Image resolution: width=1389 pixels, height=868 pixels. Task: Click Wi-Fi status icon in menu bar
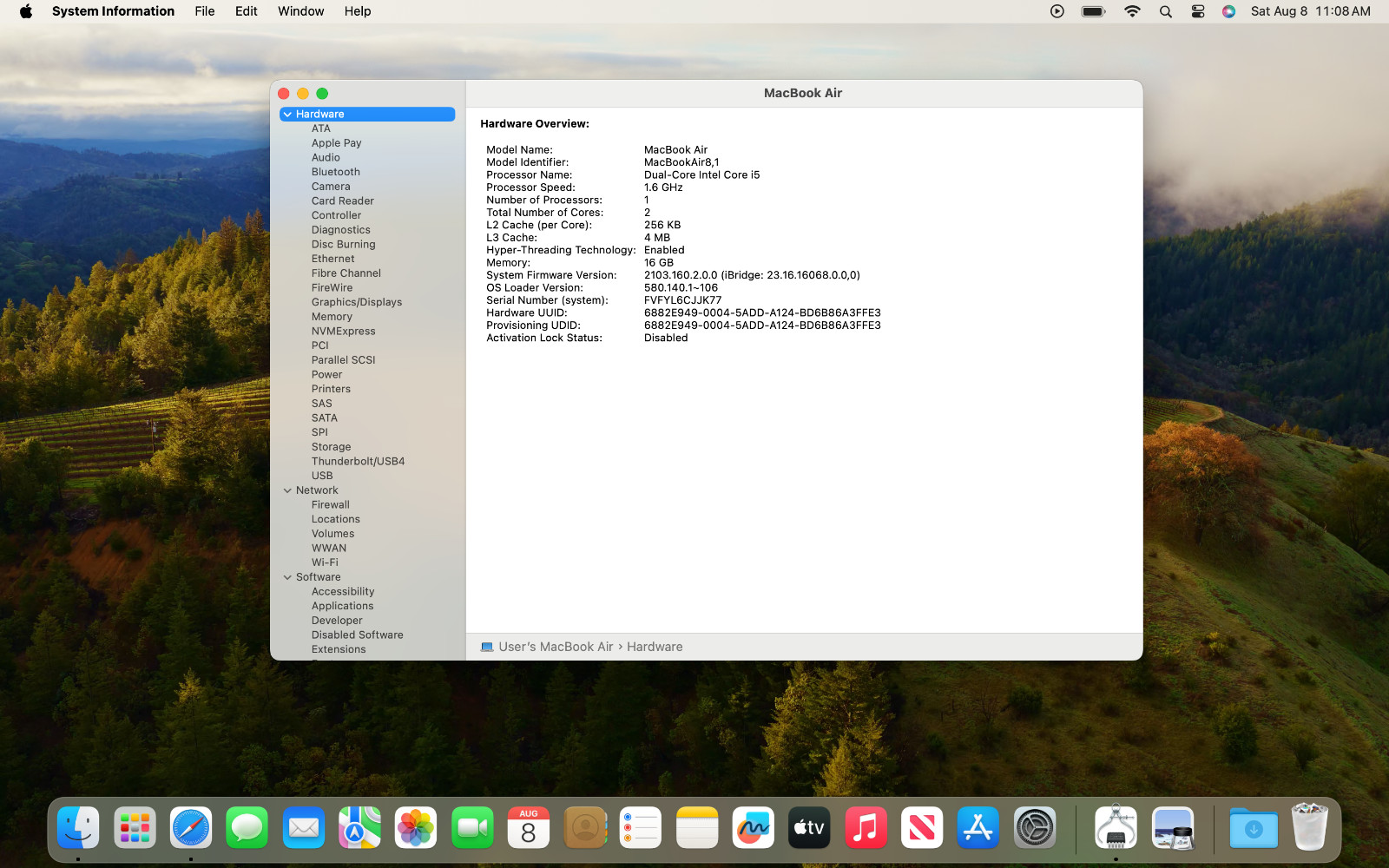(x=1132, y=11)
